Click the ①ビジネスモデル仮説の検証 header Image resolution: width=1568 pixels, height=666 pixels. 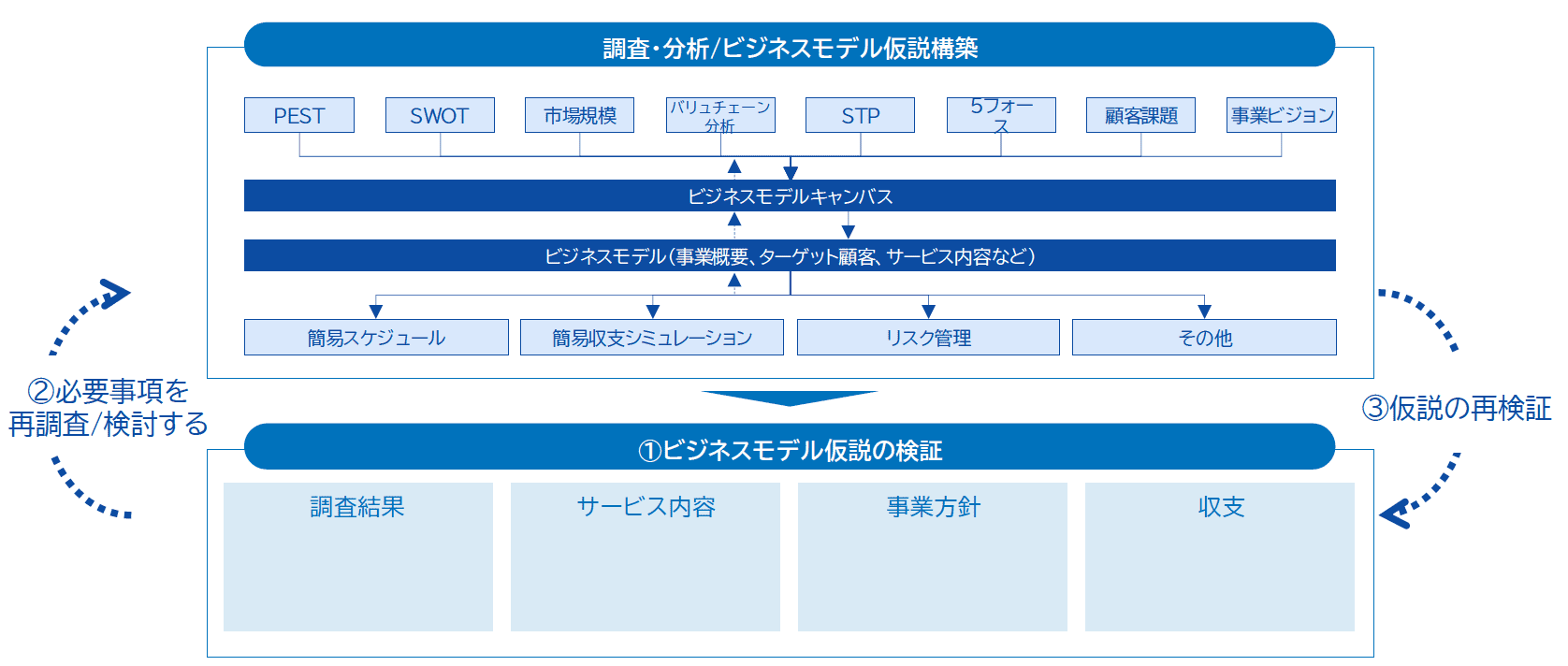pos(790,447)
